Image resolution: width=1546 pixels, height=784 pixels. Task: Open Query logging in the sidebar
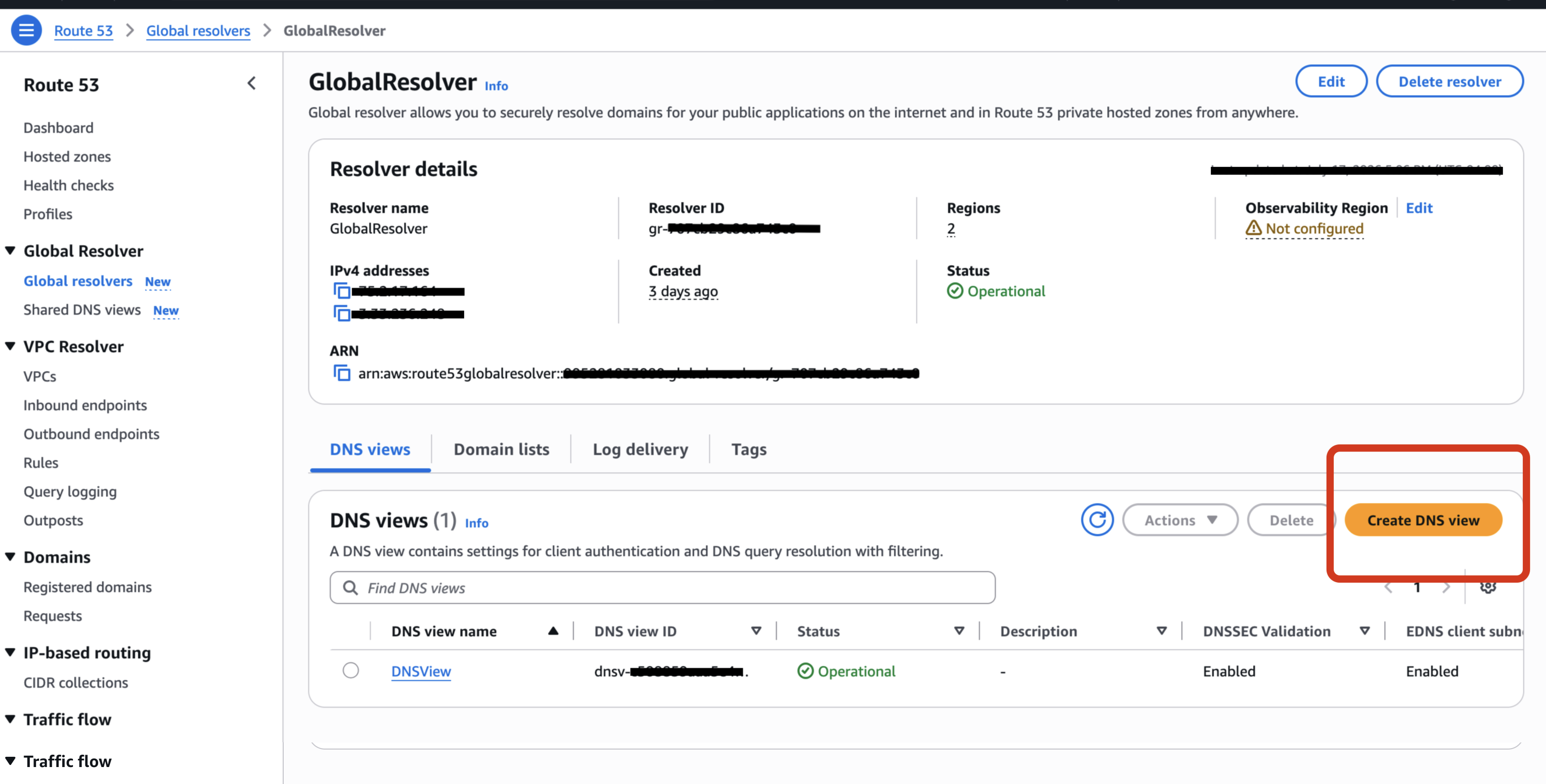70,491
